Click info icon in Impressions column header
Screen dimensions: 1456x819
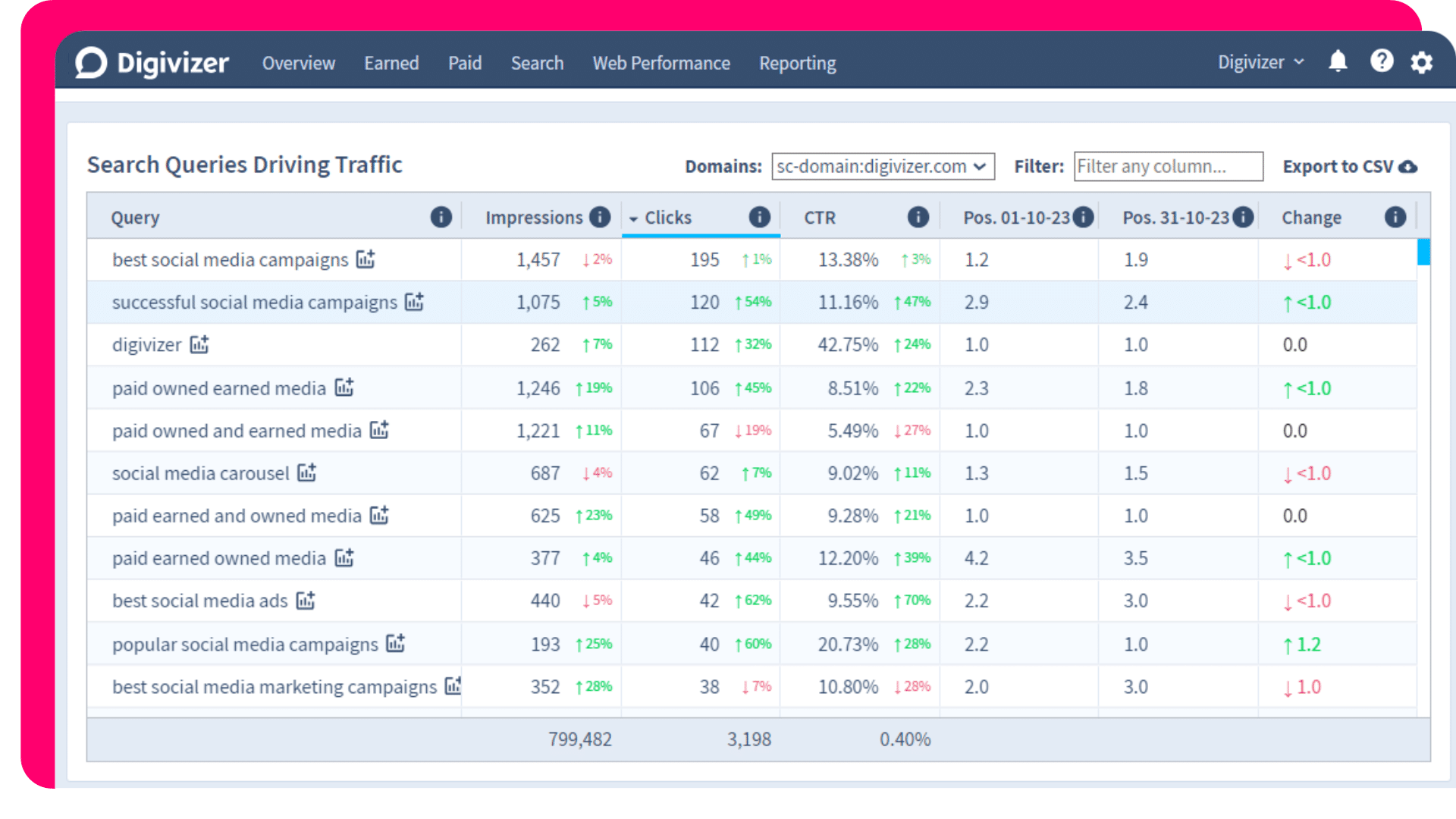pos(600,218)
